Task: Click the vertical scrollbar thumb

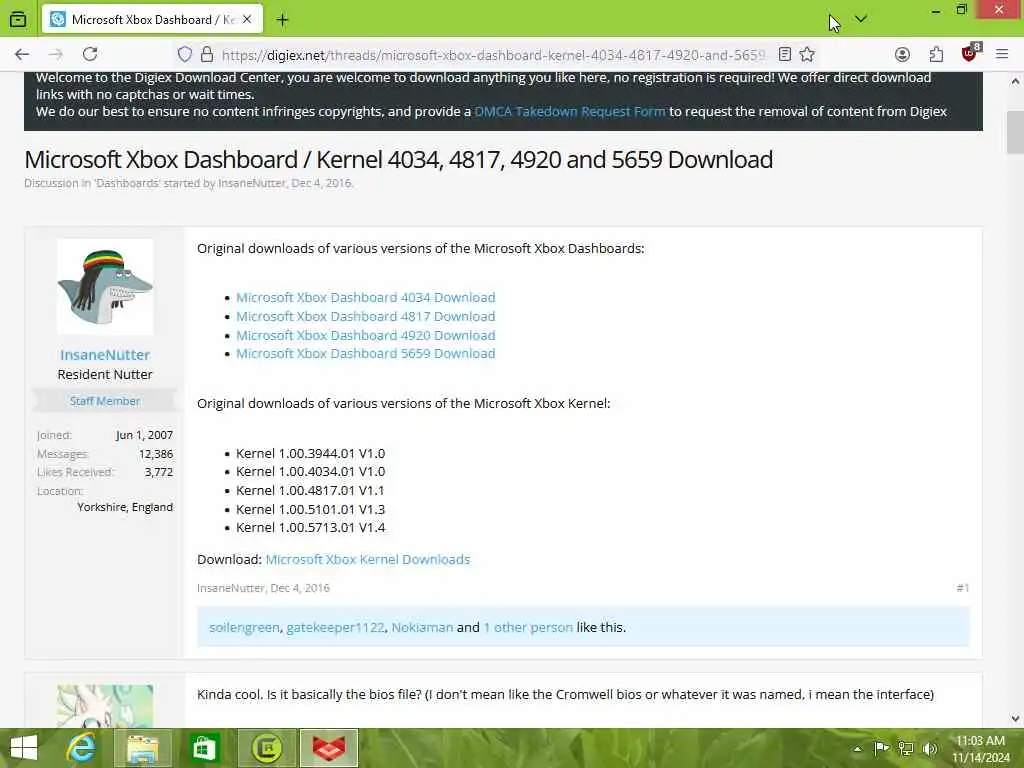Action: [x=1015, y=133]
